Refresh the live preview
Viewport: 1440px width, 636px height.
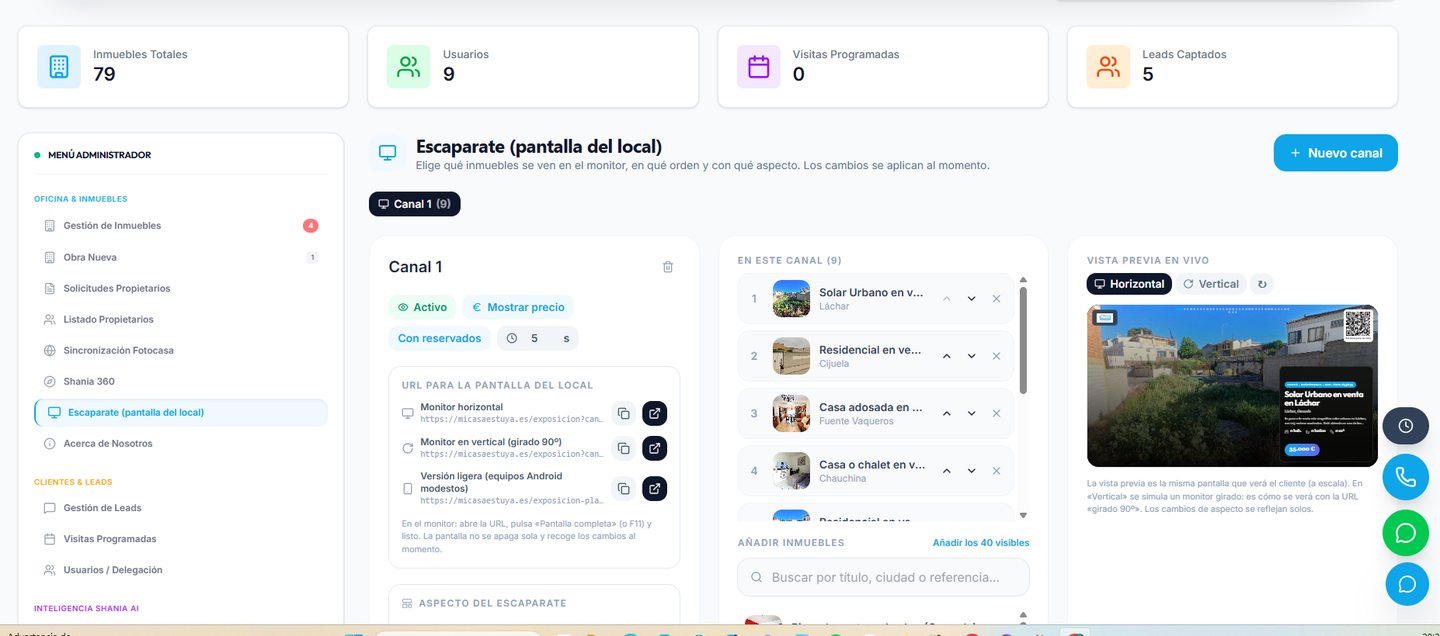pos(1262,284)
